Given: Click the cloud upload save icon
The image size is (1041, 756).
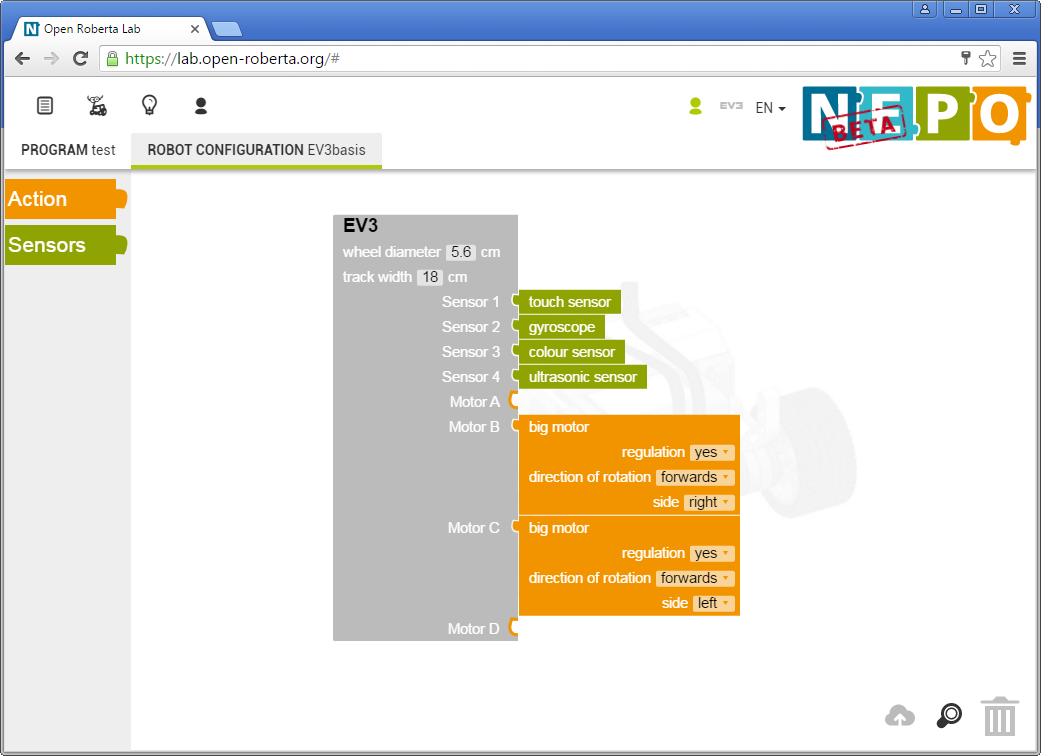Looking at the screenshot, I should point(900,716).
